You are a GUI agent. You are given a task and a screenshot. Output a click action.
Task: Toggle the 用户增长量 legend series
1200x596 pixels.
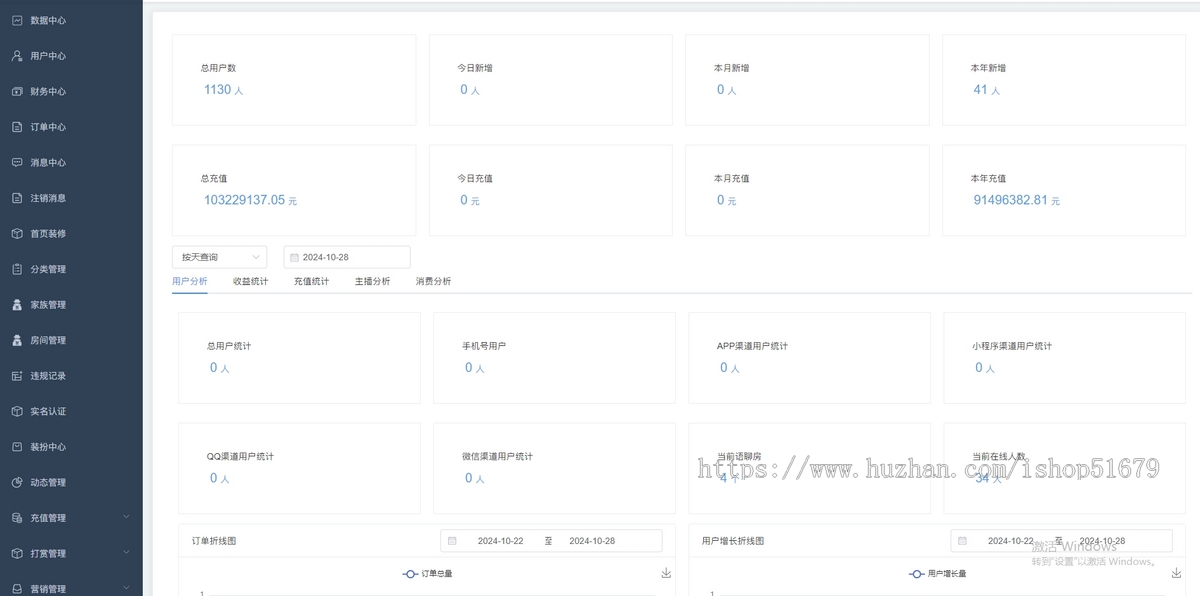click(937, 573)
